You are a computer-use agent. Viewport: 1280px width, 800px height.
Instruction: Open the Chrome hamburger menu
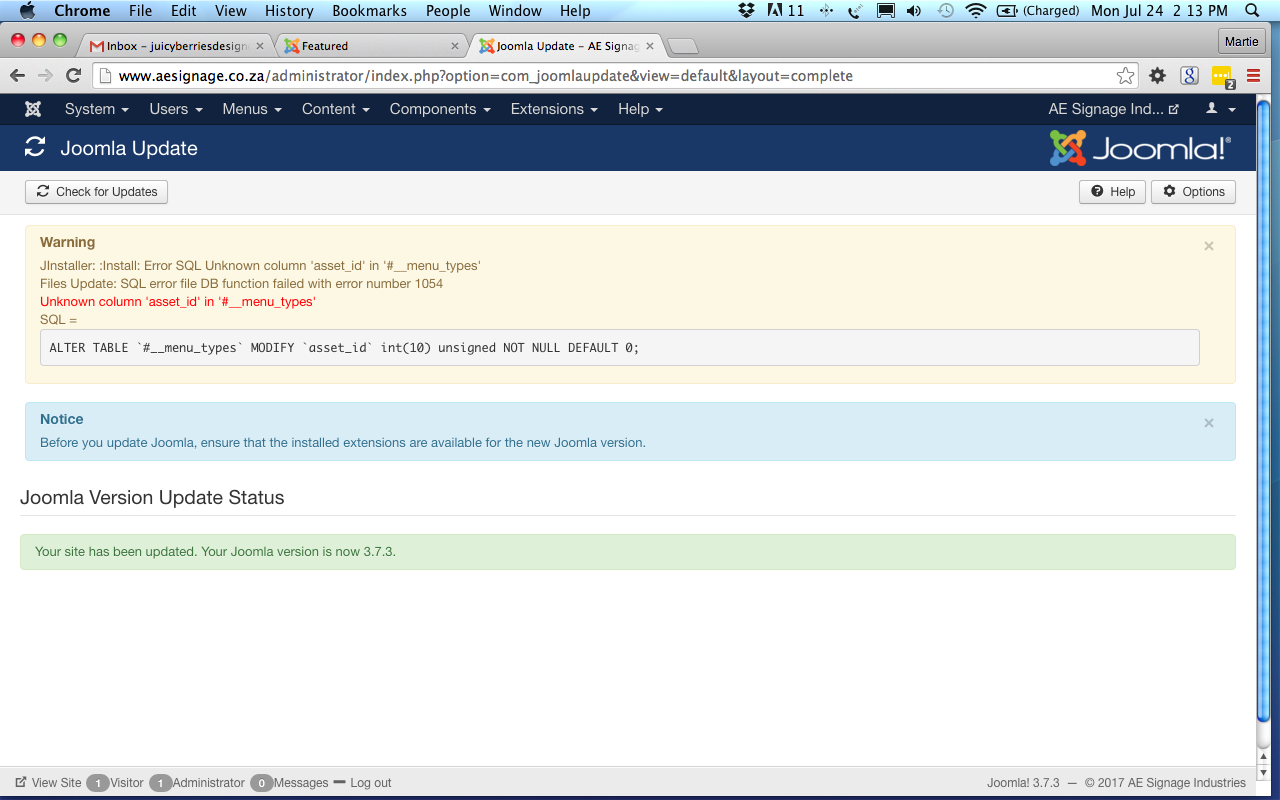point(1253,76)
